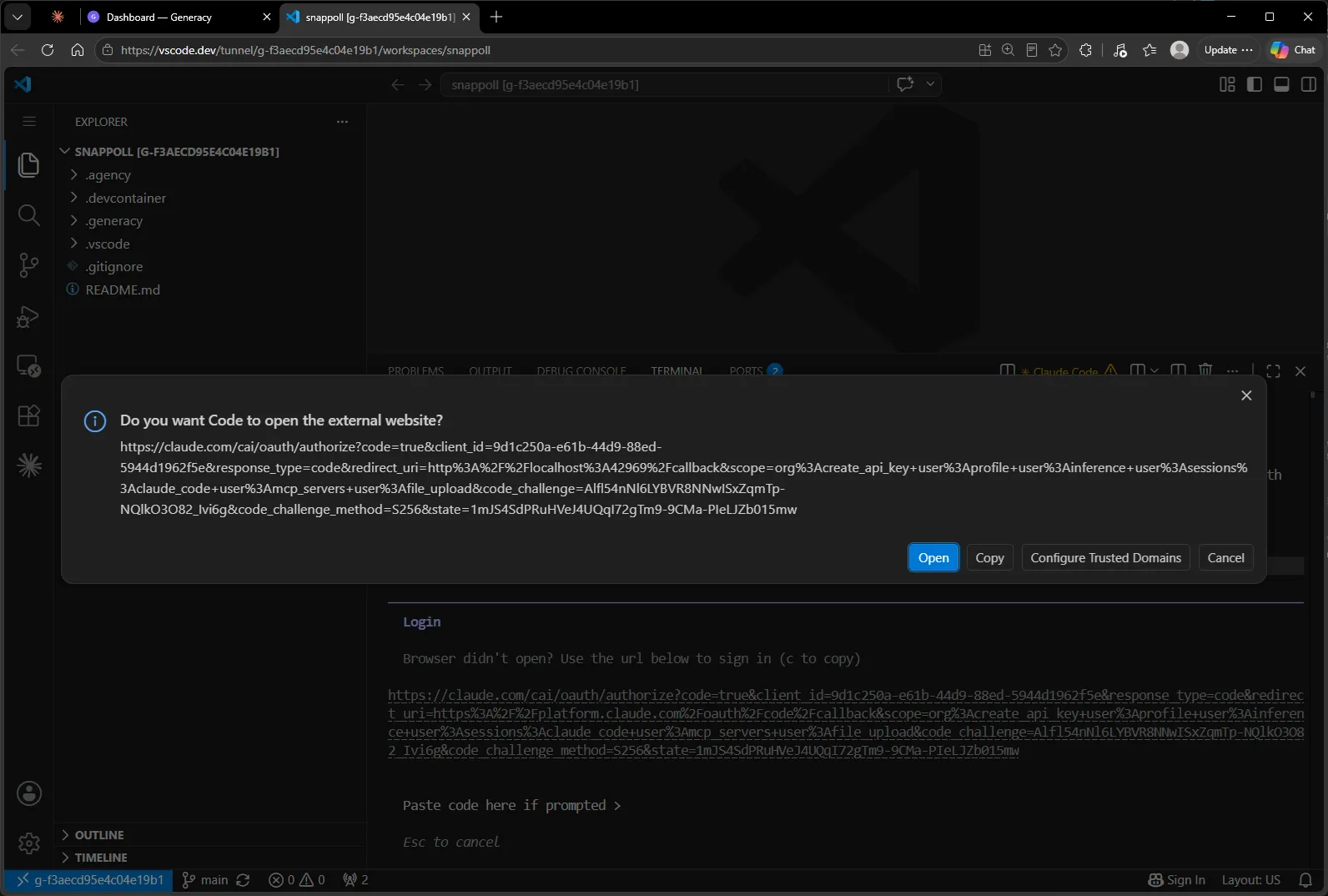Click Configure Trusted Domains button
The width and height of the screenshot is (1328, 896).
click(1105, 557)
